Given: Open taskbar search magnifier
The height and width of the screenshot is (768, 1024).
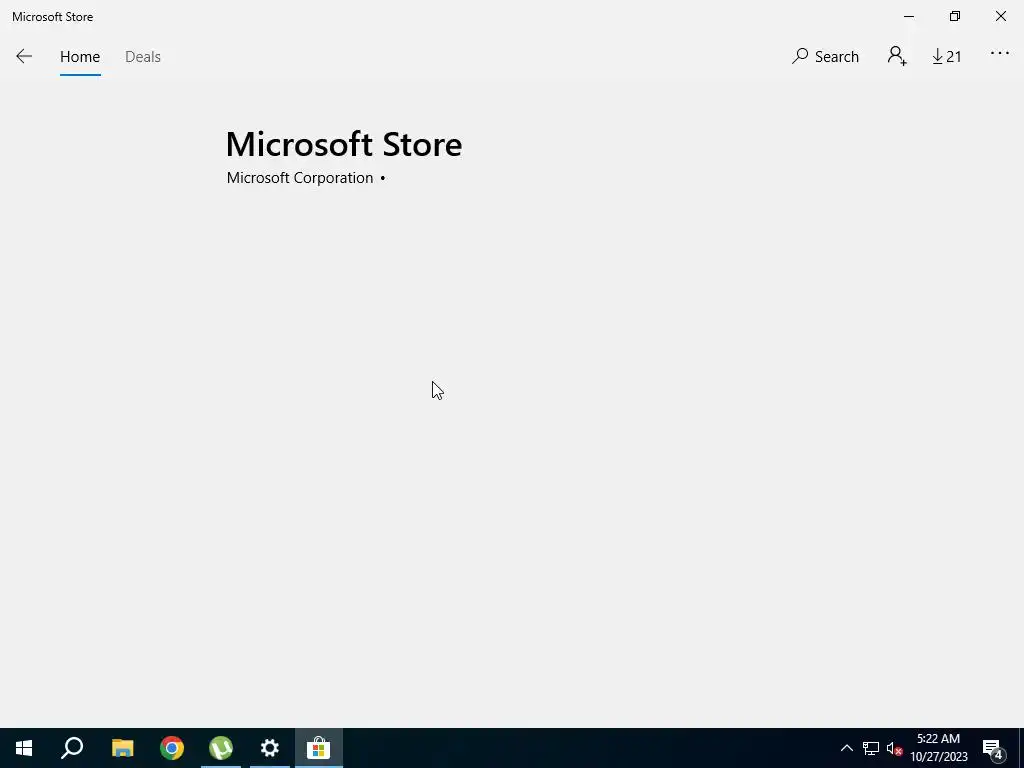Looking at the screenshot, I should point(72,748).
